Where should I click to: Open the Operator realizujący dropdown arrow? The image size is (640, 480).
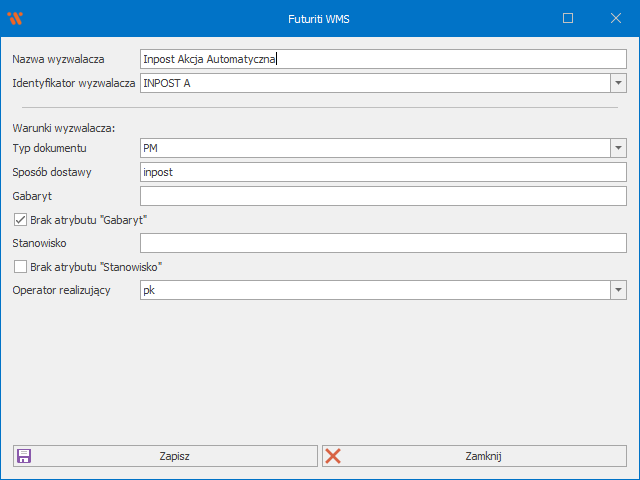[618, 290]
